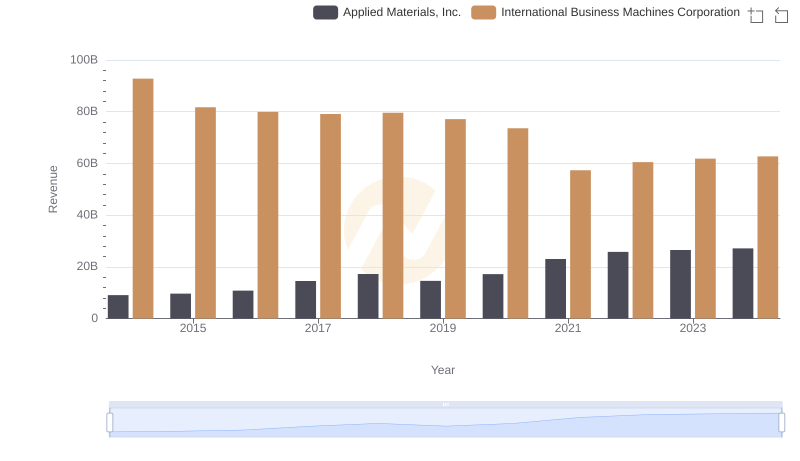This screenshot has width=800, height=461.
Task: Click Applied Materials bar for 2021
Action: point(556,289)
